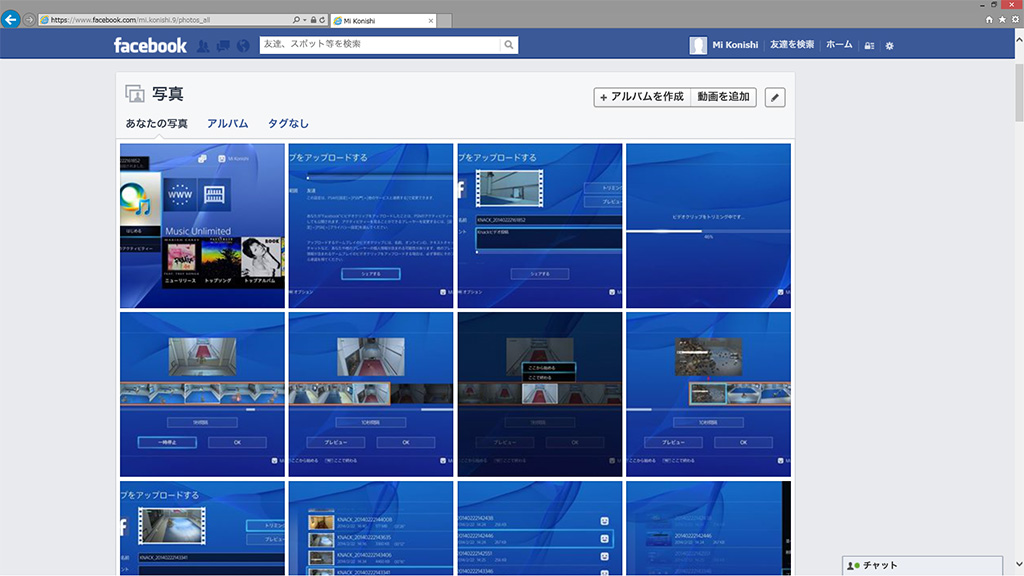Open the messages icon
This screenshot has height=576, width=1024.
pyautogui.click(x=223, y=45)
